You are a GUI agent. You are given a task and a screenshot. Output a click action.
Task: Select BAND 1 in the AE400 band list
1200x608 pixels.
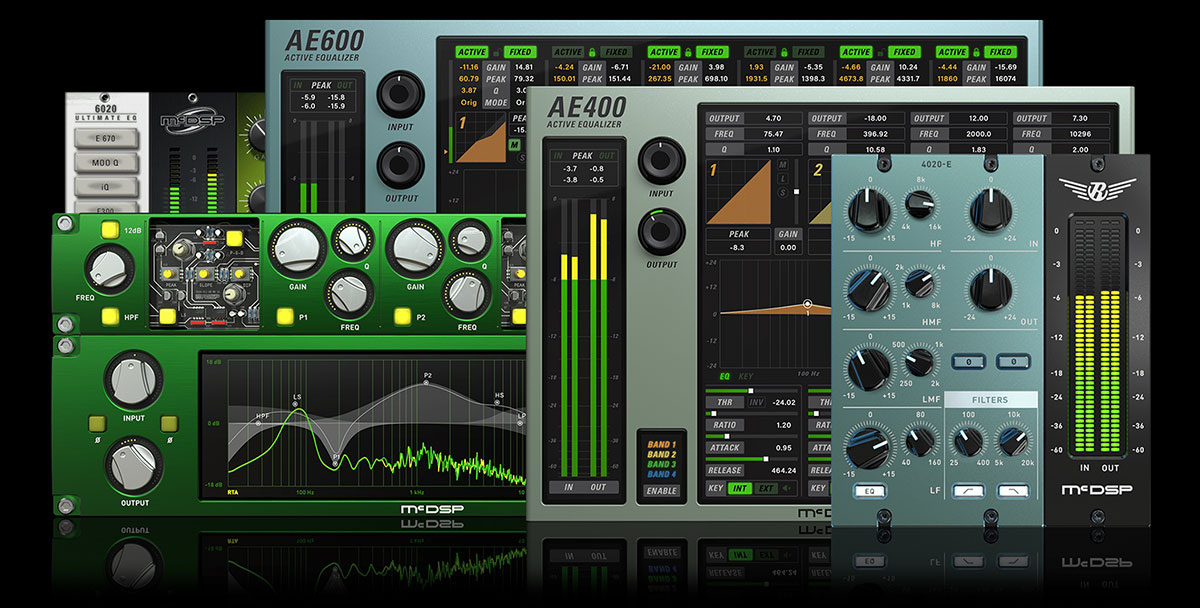661,444
